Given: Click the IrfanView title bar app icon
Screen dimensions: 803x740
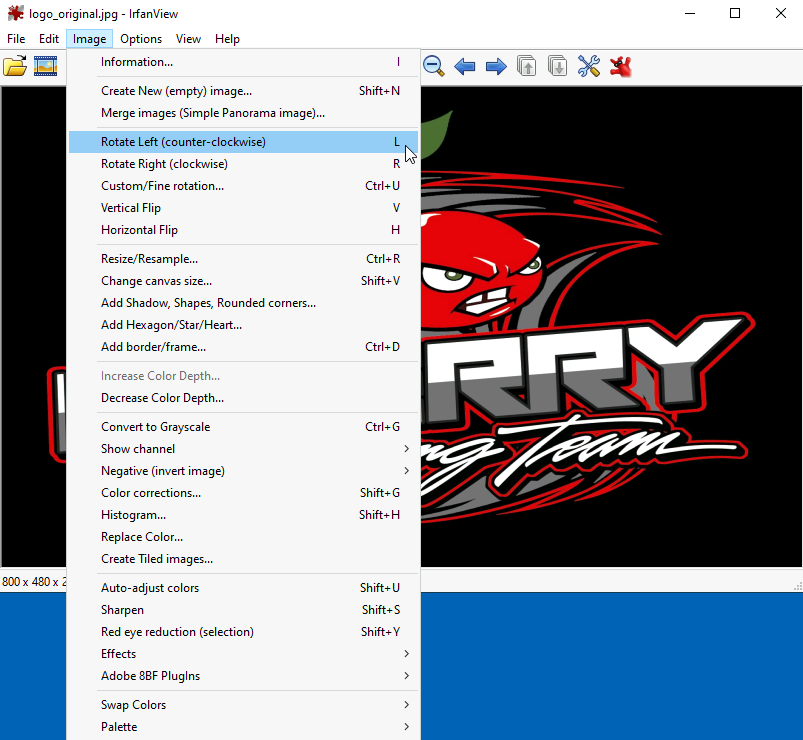Looking at the screenshot, I should point(15,13).
